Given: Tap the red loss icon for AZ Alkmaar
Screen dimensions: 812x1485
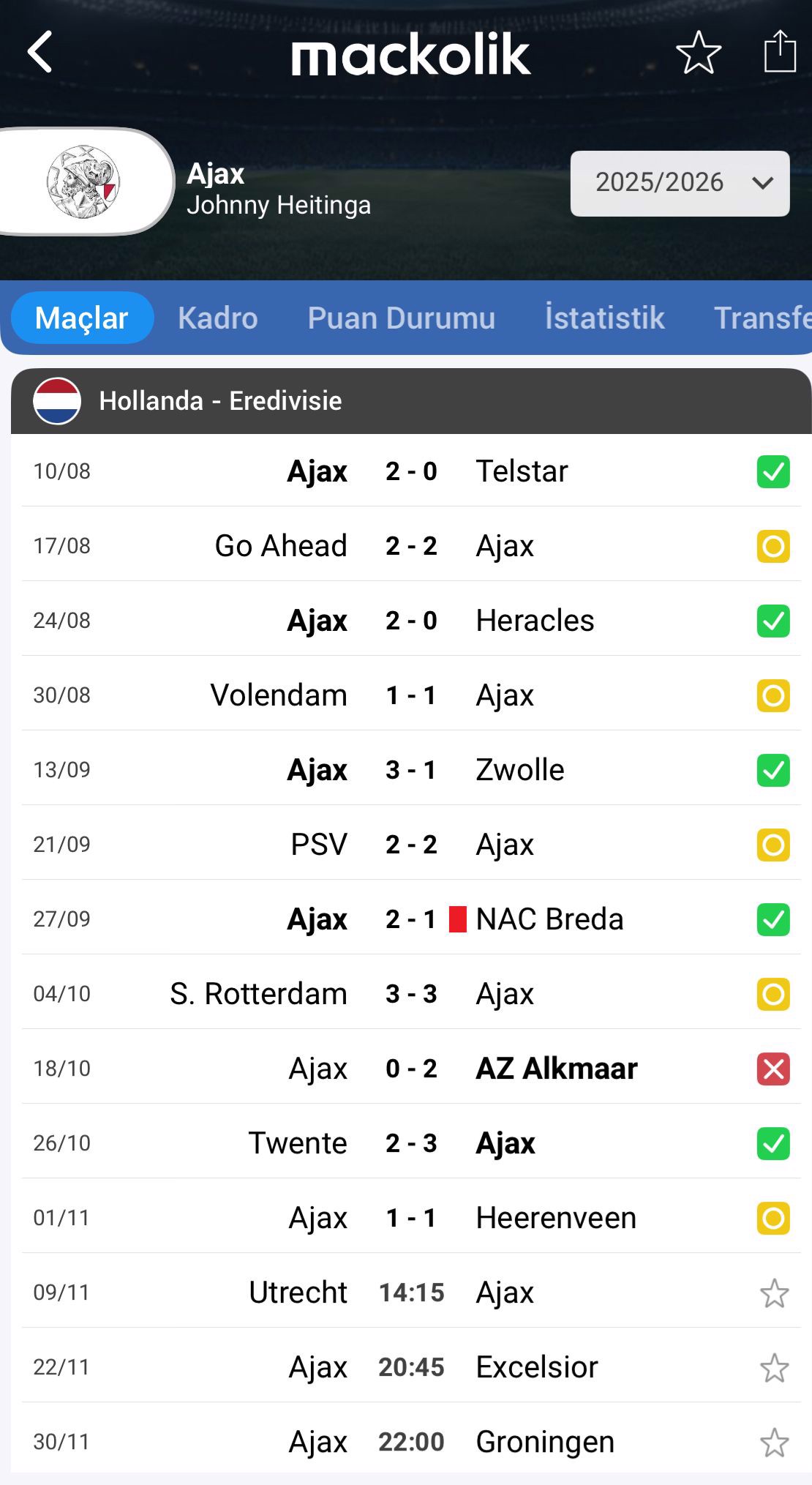Looking at the screenshot, I should click(x=773, y=1069).
